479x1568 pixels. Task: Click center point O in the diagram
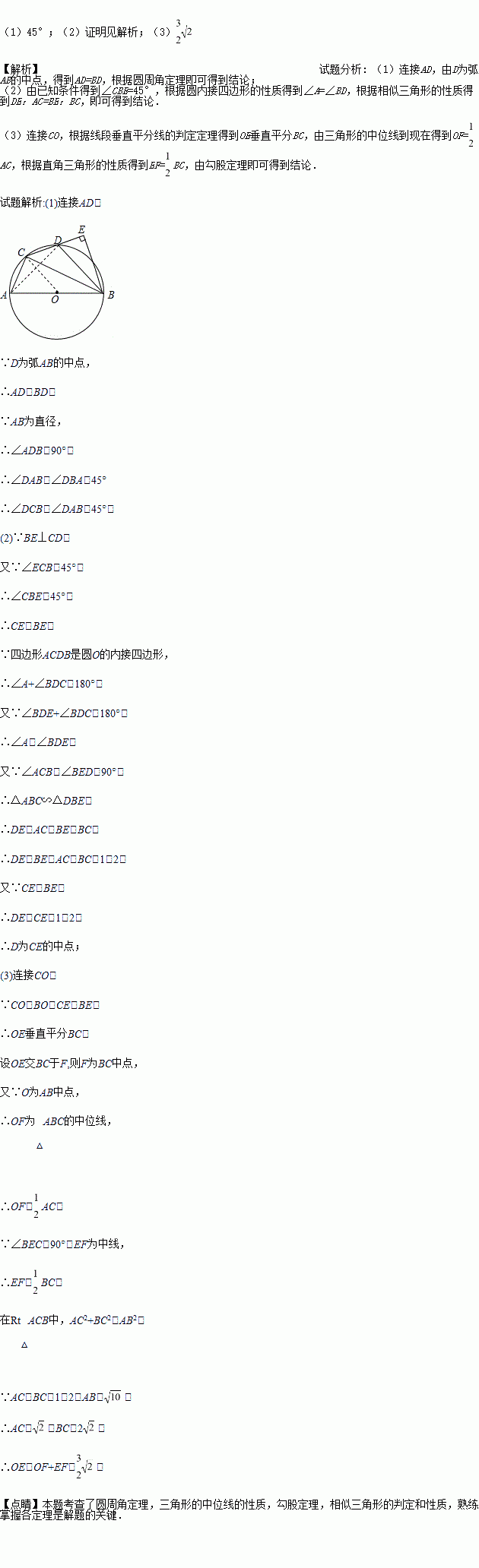click(x=56, y=300)
